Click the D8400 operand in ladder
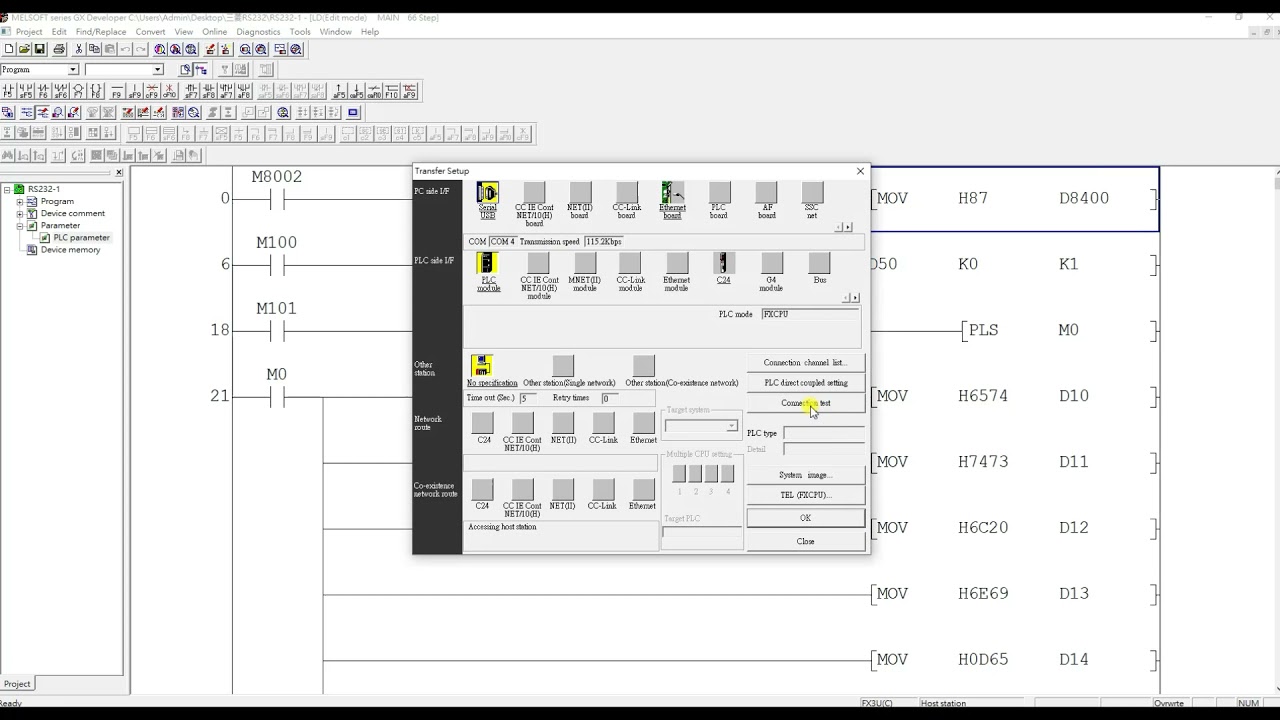Viewport: 1280px width, 720px height. coord(1084,198)
